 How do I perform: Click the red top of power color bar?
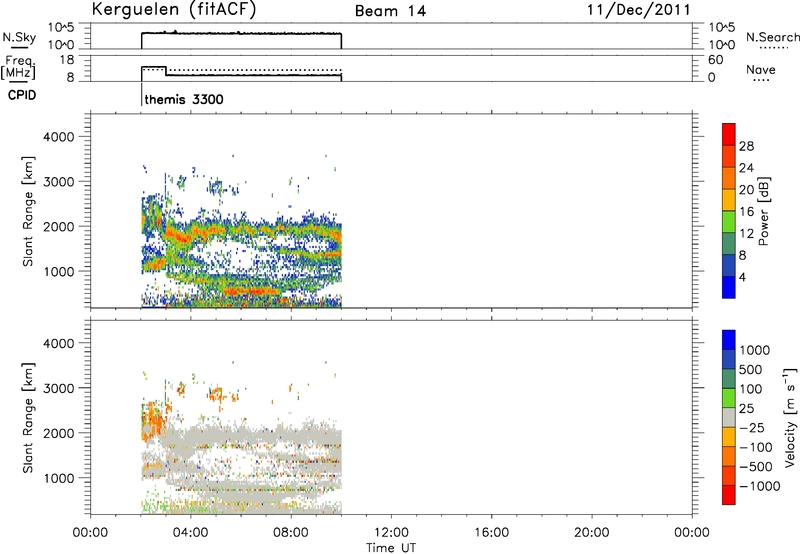point(729,132)
